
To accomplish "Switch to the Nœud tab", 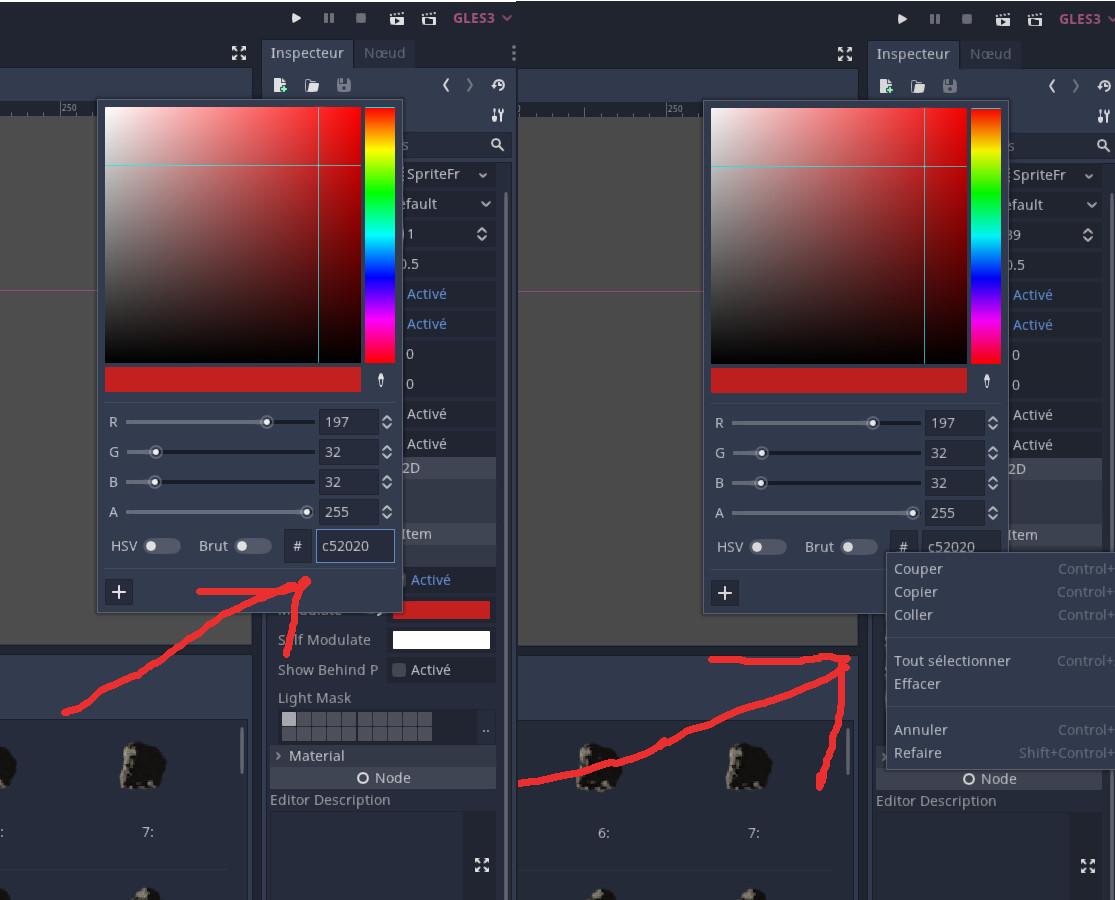I will [x=384, y=53].
